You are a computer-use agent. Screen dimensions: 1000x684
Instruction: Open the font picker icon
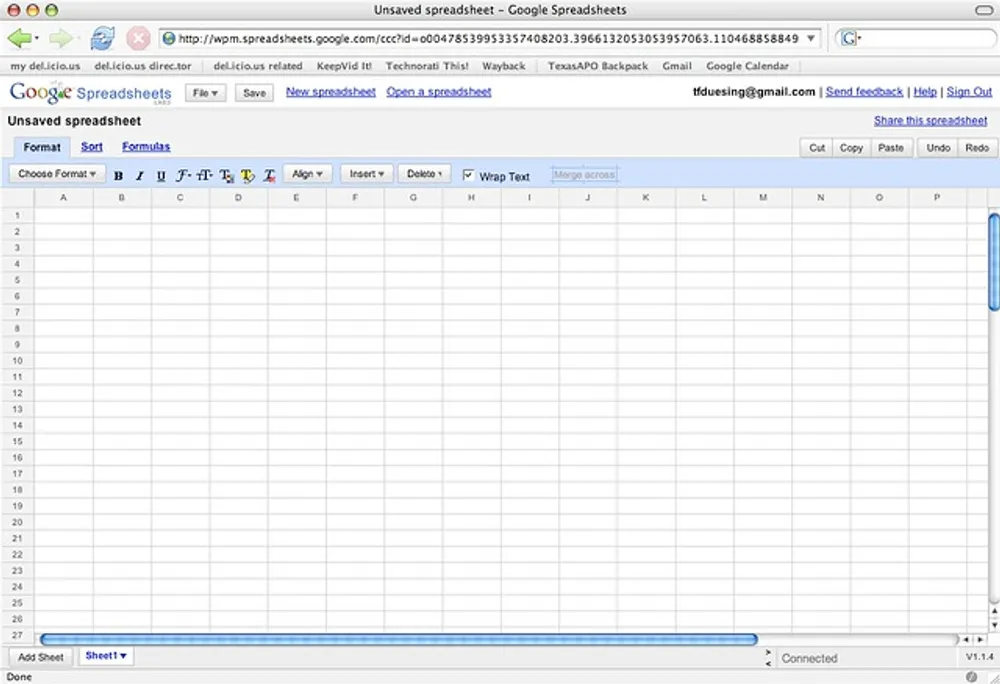(x=182, y=175)
